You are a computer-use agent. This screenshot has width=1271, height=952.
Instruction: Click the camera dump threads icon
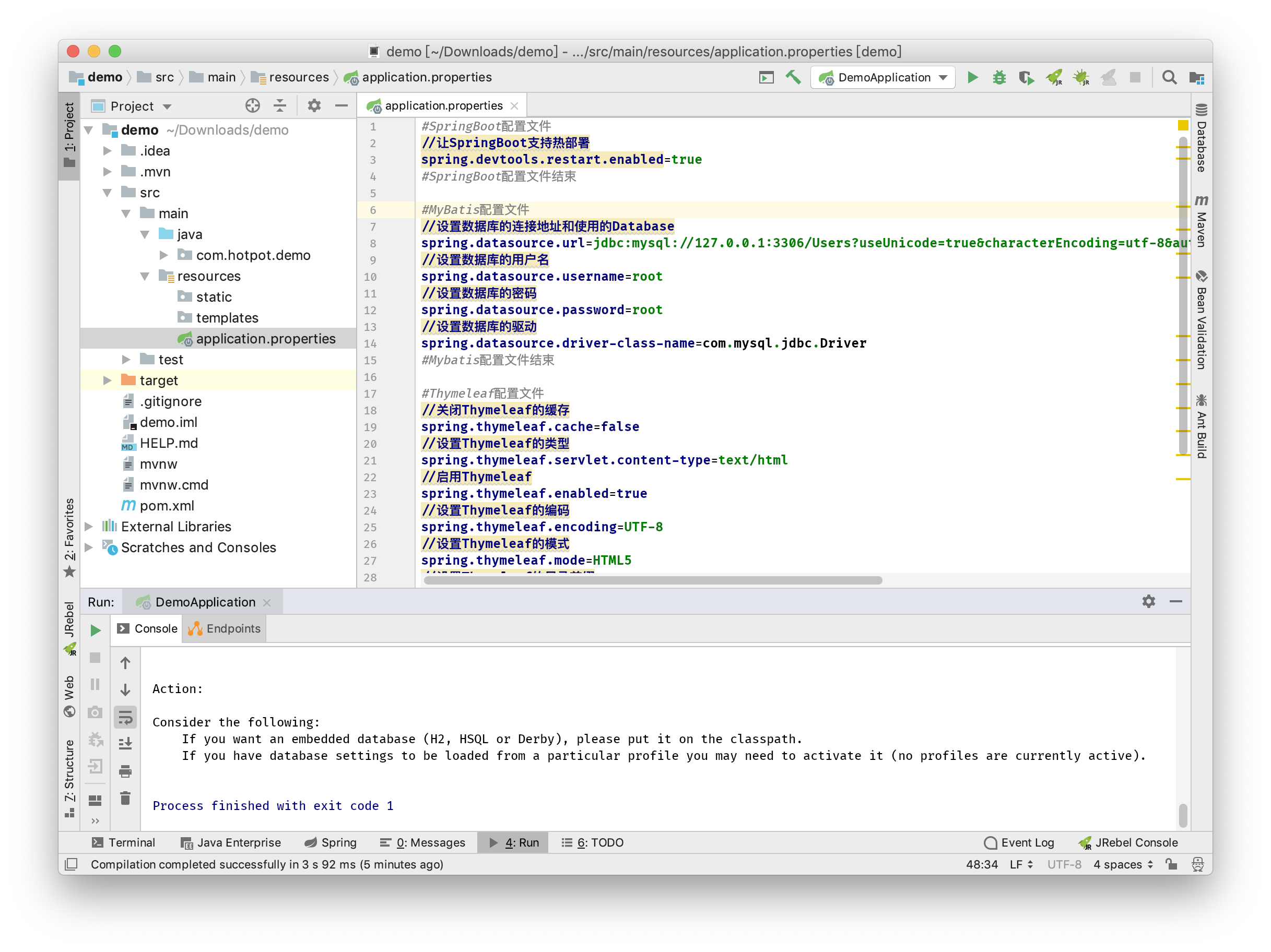pyautogui.click(x=95, y=712)
